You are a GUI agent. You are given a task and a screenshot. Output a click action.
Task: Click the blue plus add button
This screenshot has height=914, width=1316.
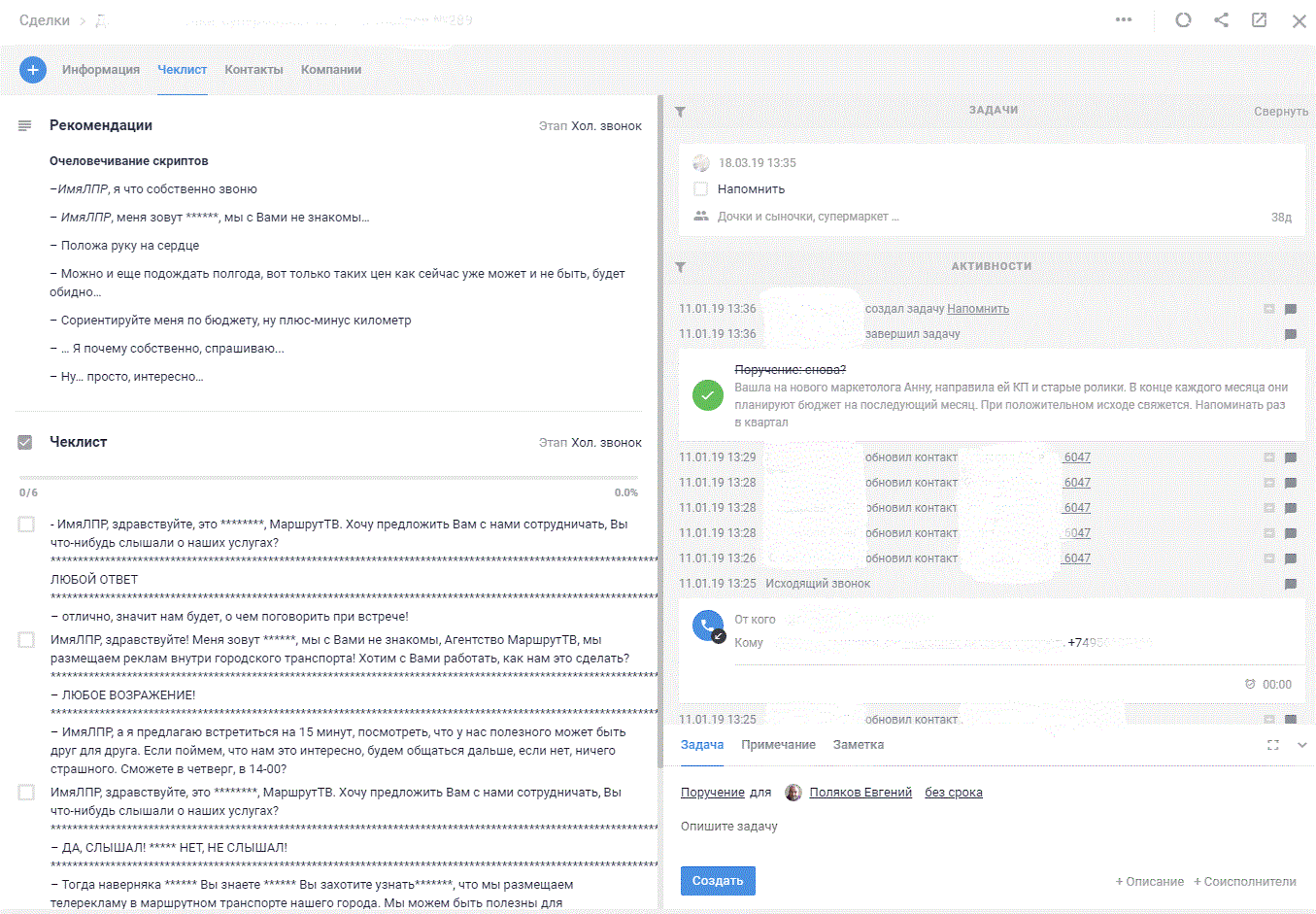pos(32,70)
